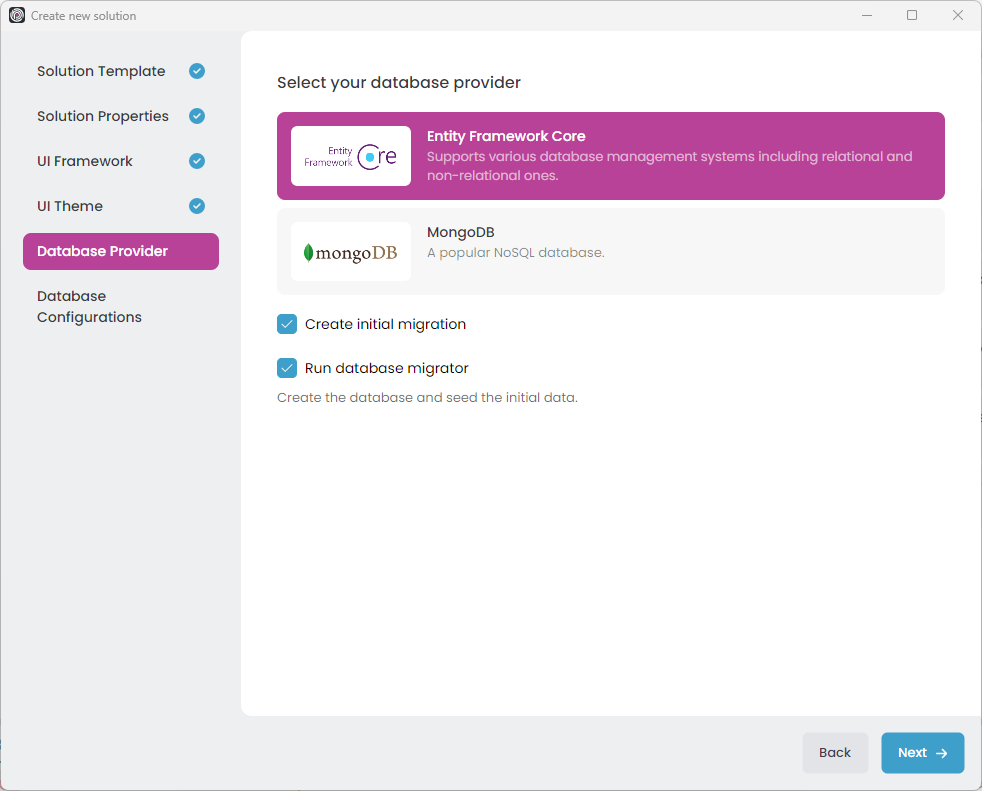Close the Create new solution window
The image size is (982, 791).
(958, 15)
